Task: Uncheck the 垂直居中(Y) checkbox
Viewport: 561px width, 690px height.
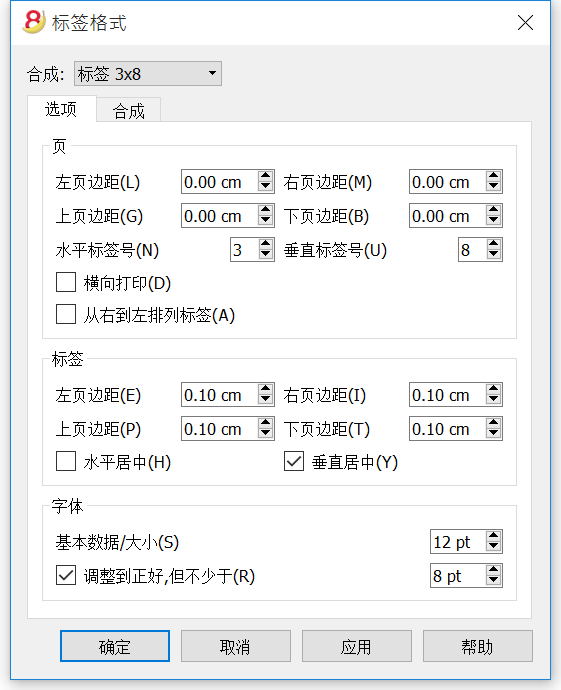Action: pyautogui.click(x=294, y=461)
